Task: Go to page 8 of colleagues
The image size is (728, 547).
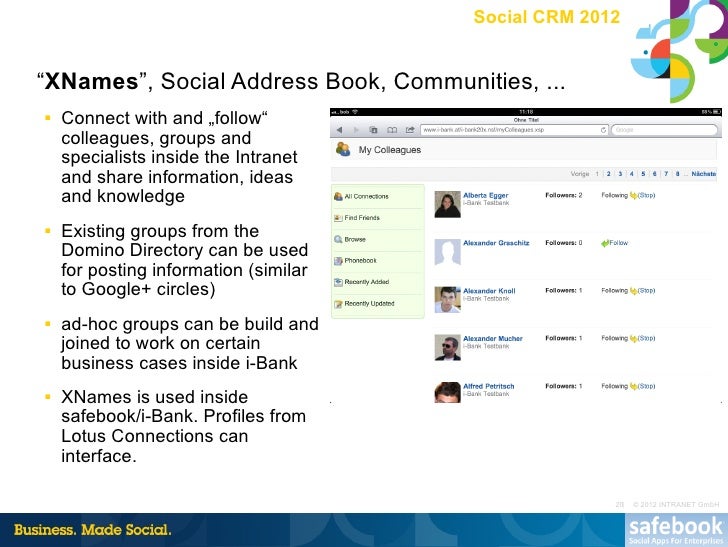Action: point(677,174)
